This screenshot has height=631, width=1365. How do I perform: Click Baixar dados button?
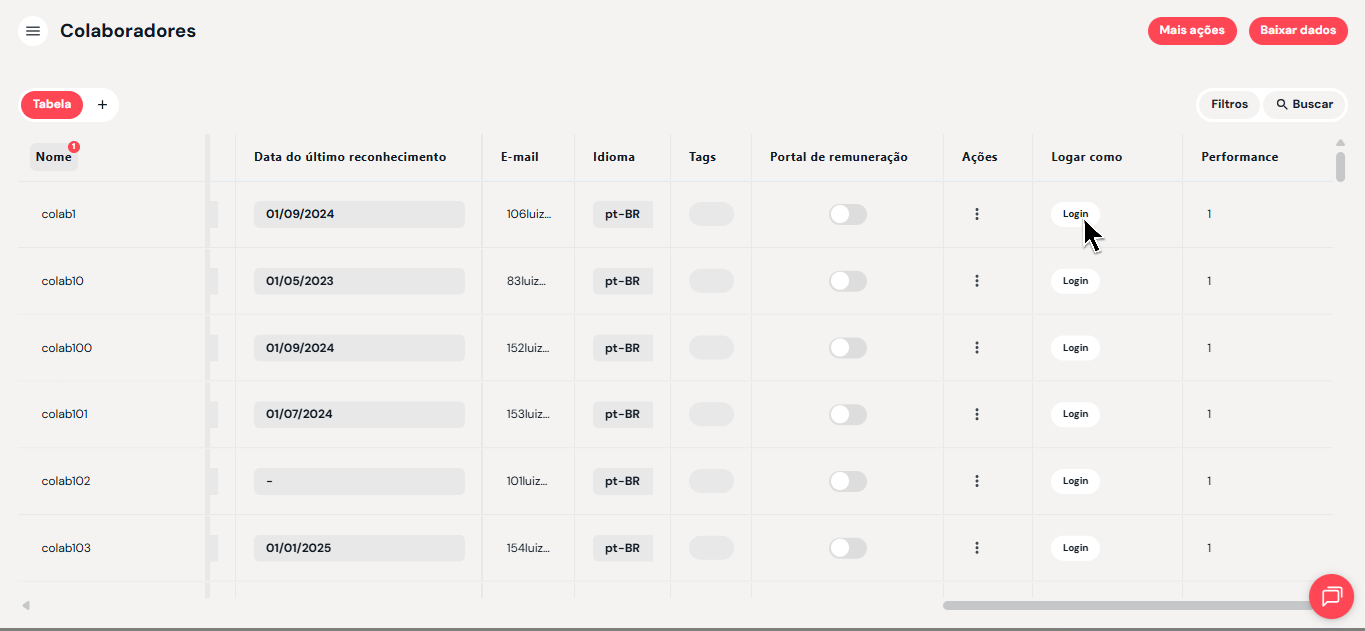[1298, 31]
